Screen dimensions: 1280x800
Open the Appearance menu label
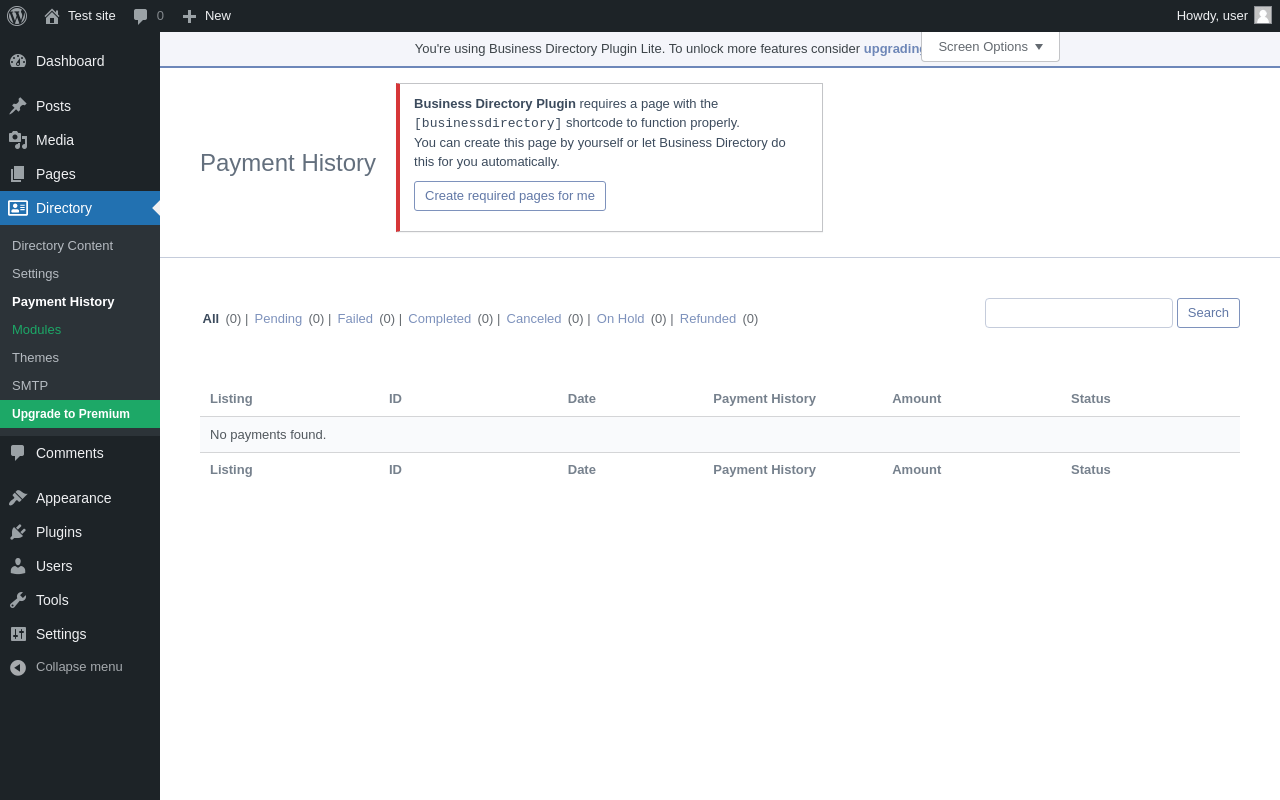click(x=74, y=498)
